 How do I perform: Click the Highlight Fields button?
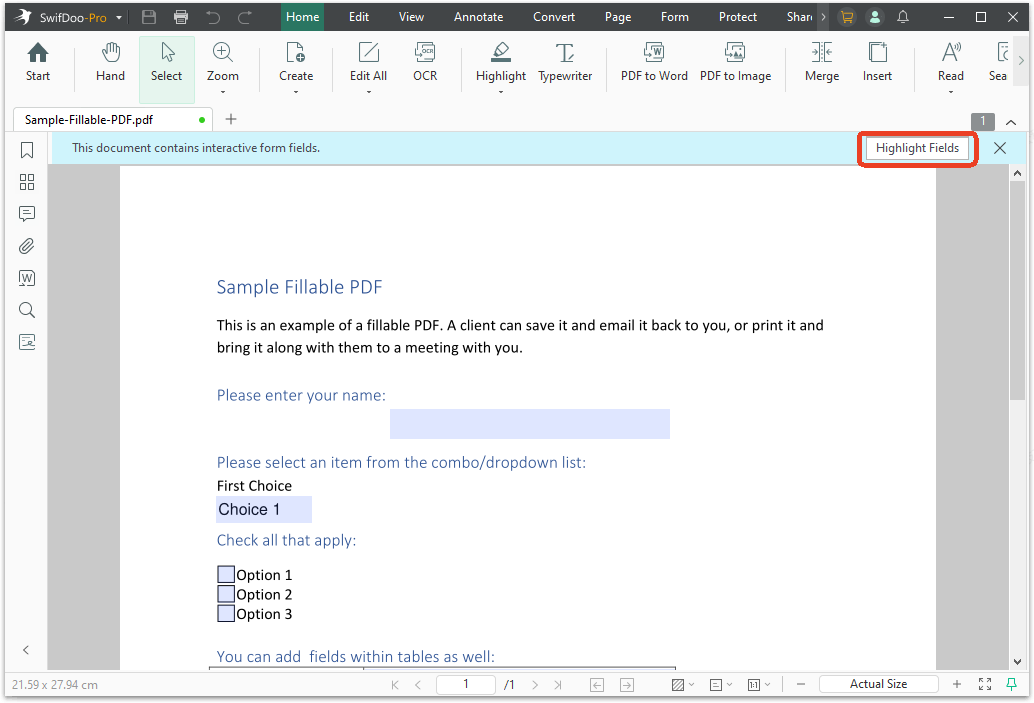click(x=917, y=148)
